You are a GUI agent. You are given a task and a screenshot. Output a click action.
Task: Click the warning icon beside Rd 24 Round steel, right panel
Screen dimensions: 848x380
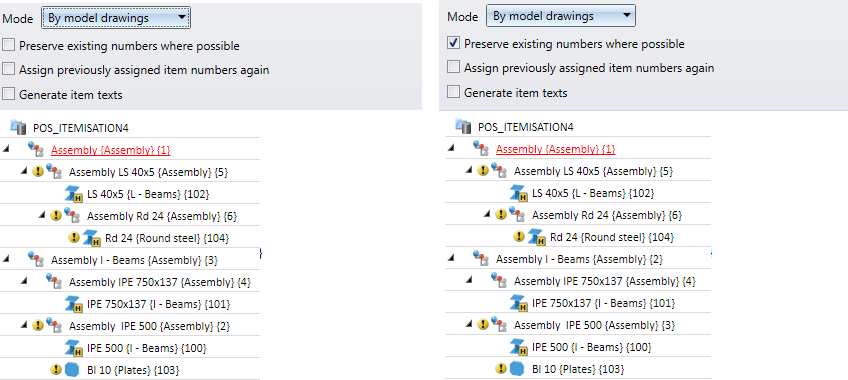coord(519,236)
